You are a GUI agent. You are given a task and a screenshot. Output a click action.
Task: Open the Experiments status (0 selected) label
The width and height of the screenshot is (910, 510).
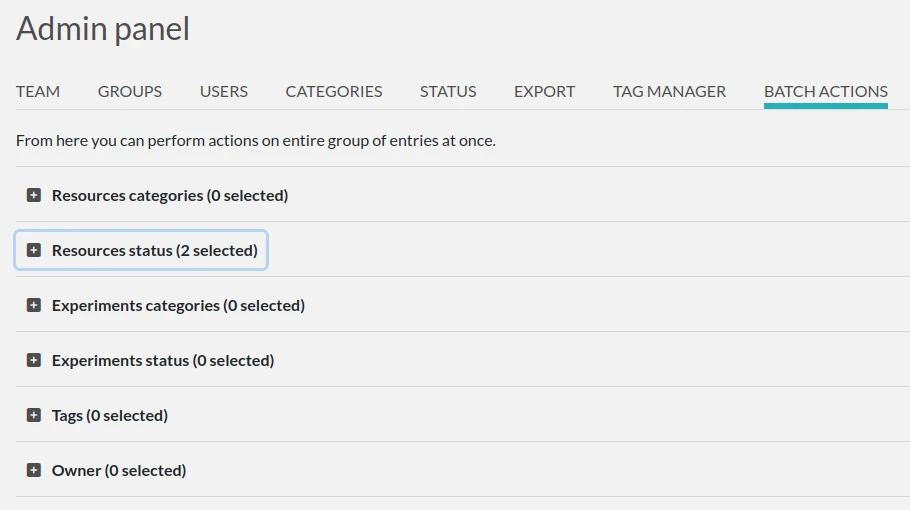(163, 361)
